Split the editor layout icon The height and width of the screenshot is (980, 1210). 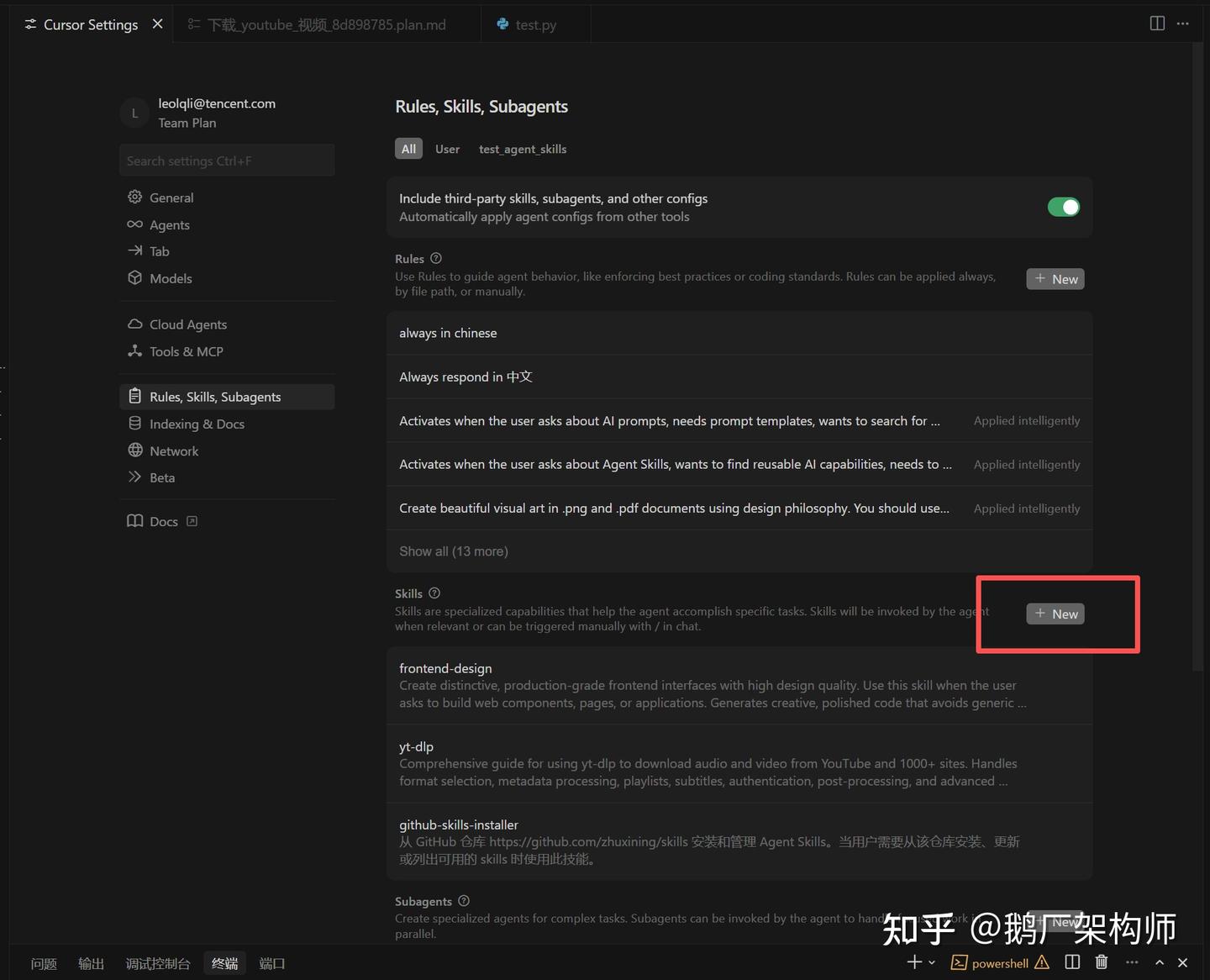pos(1157,24)
